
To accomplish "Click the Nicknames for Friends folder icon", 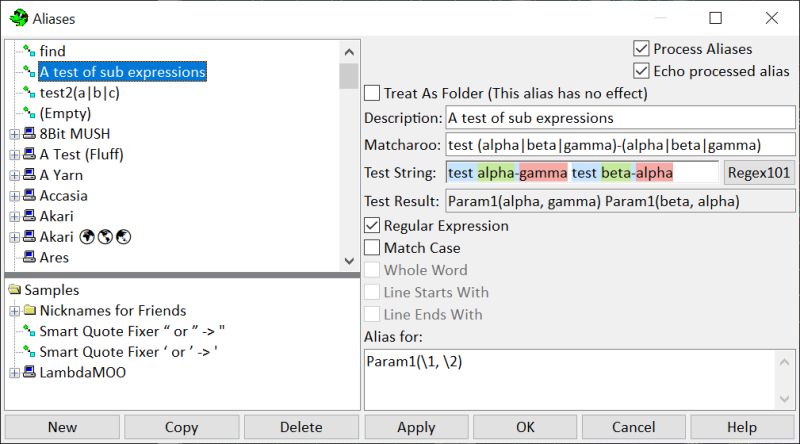I will pos(30,310).
